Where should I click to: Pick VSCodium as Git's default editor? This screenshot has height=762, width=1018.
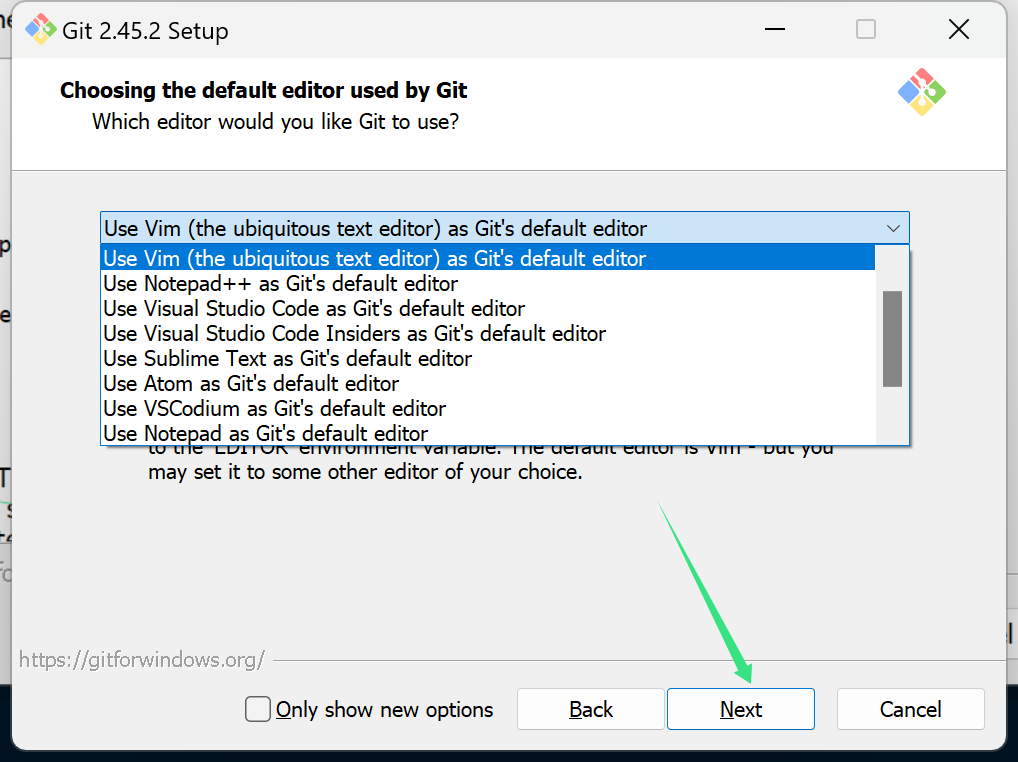point(274,408)
